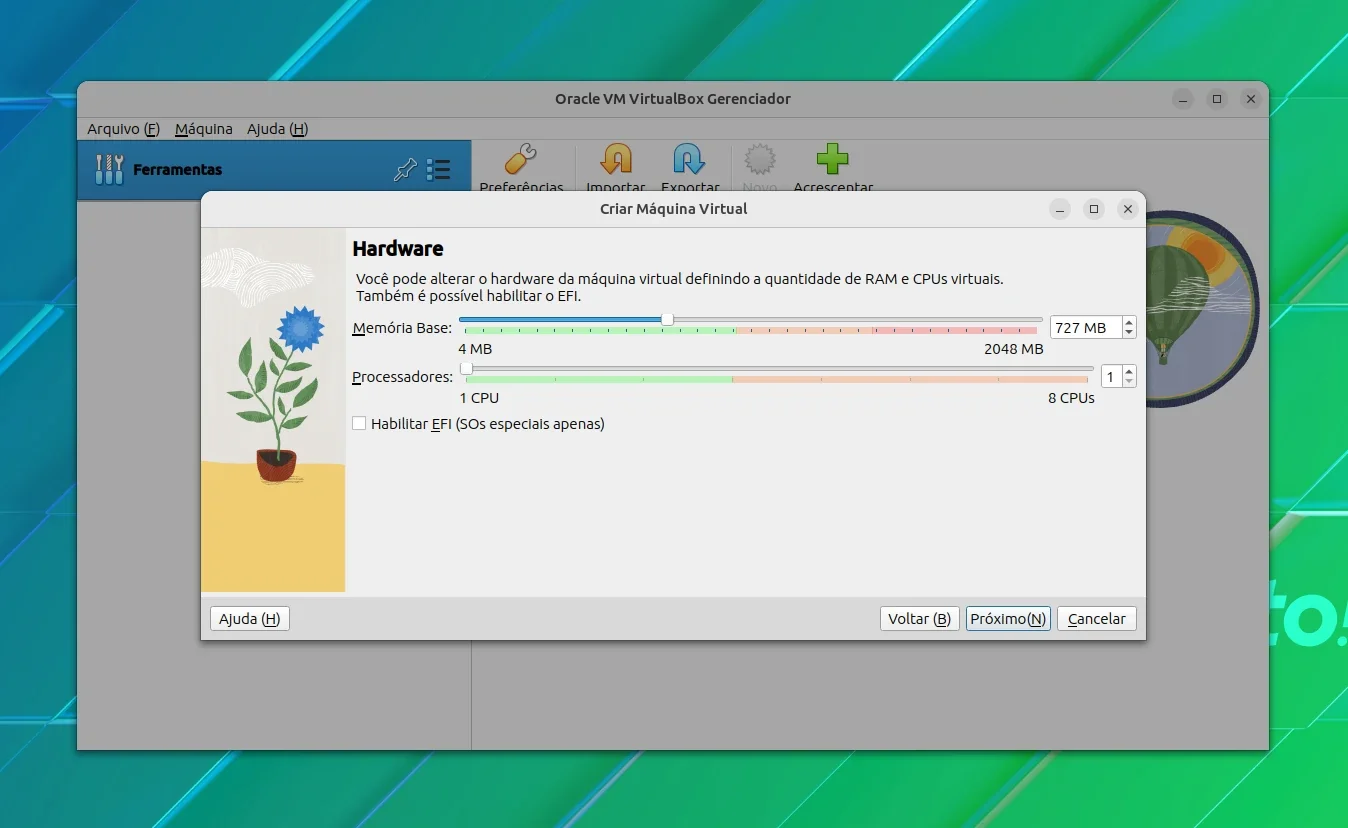Increase memory with the up stepper arrow
The width and height of the screenshot is (1348, 828).
point(1129,322)
